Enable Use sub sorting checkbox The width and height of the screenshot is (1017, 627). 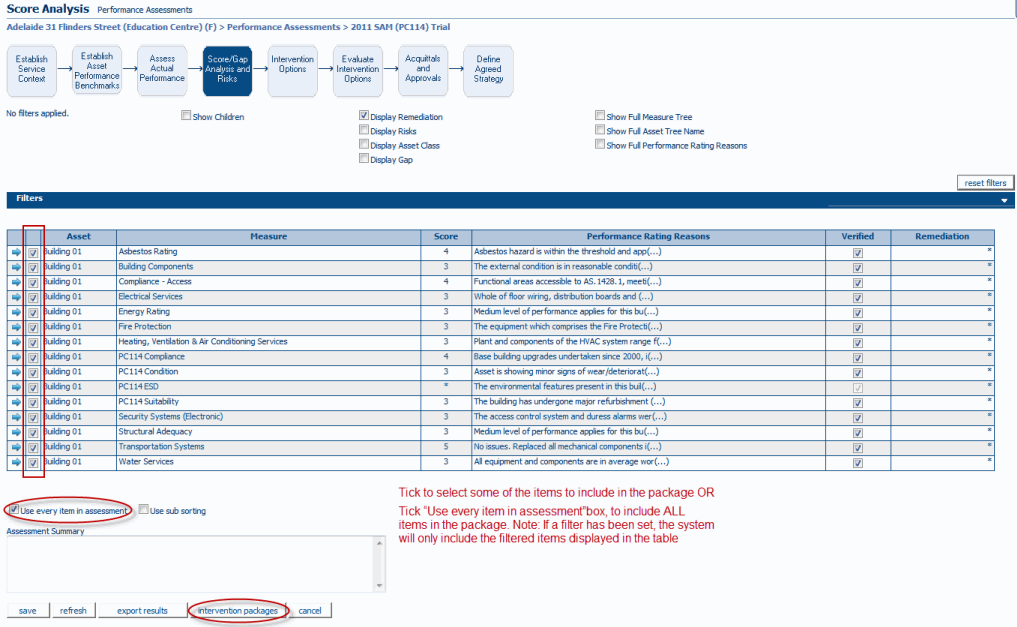pyautogui.click(x=143, y=510)
